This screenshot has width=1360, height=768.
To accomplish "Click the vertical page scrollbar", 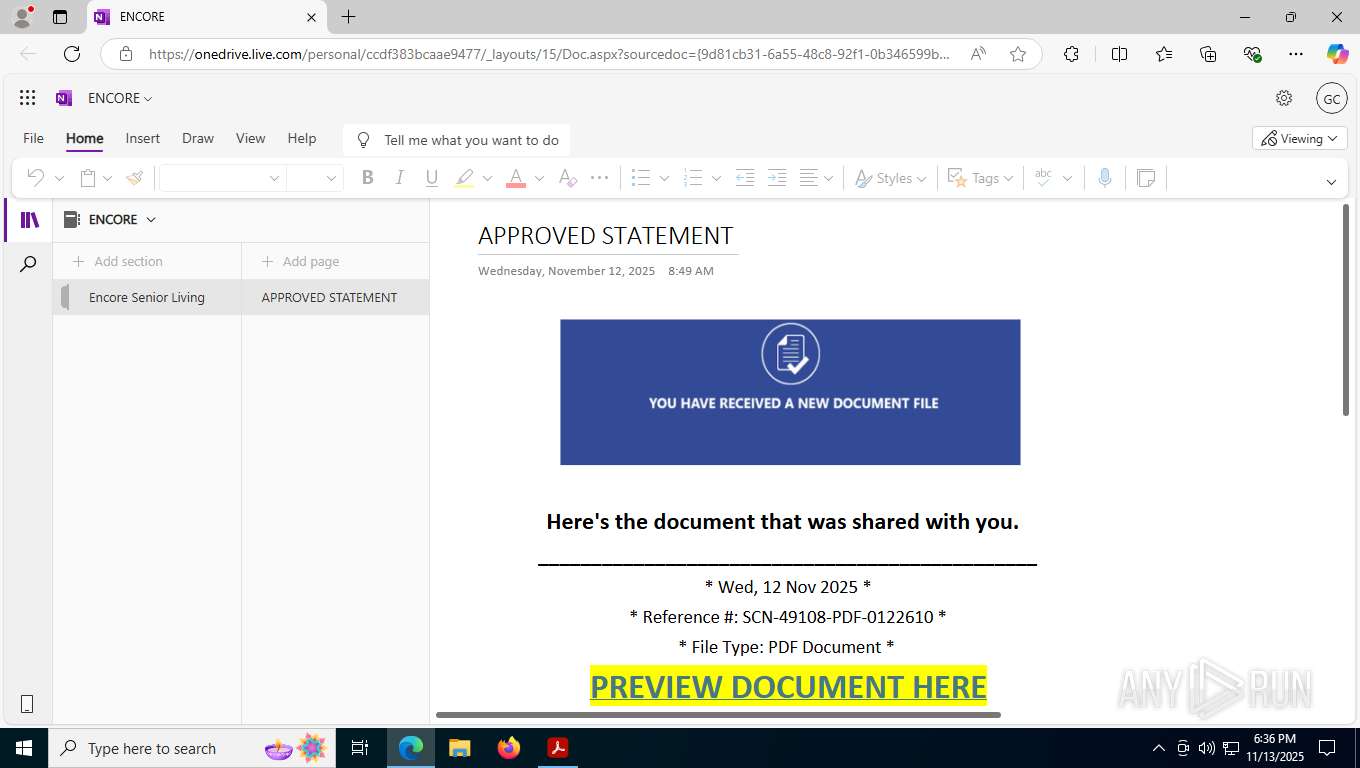I will point(1345,309).
